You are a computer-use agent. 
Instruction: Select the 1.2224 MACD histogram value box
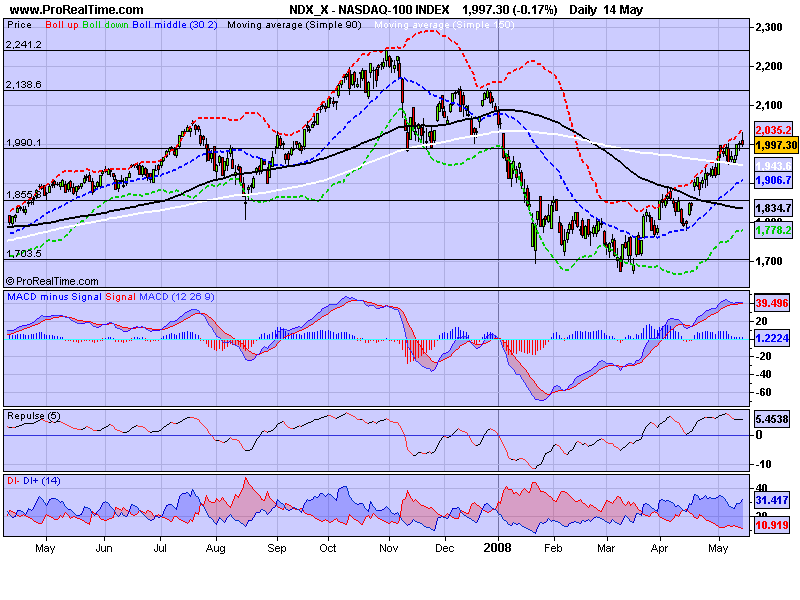tap(772, 338)
